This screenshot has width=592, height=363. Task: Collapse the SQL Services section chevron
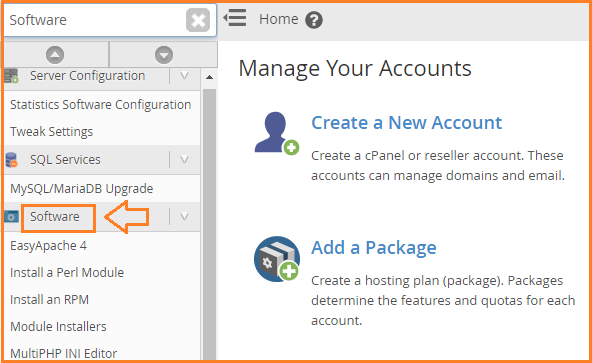[184, 160]
